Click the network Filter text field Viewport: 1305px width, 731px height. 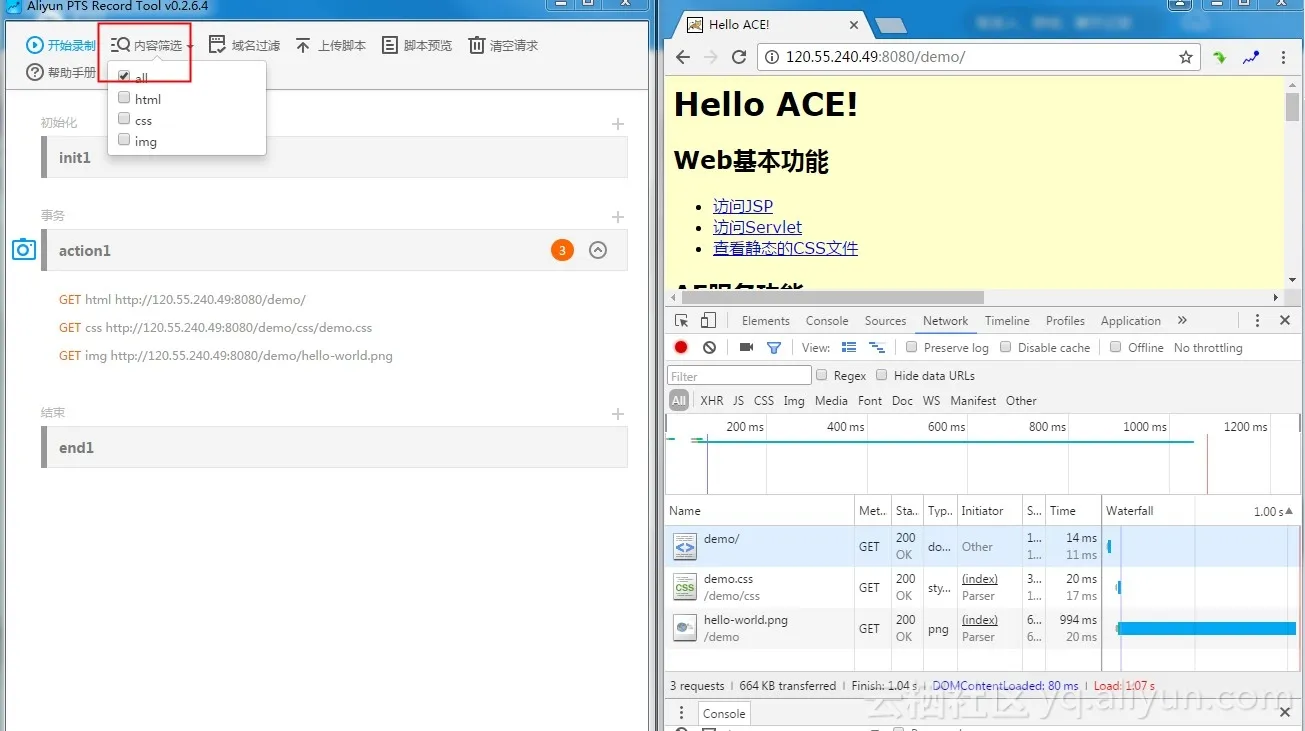click(739, 376)
